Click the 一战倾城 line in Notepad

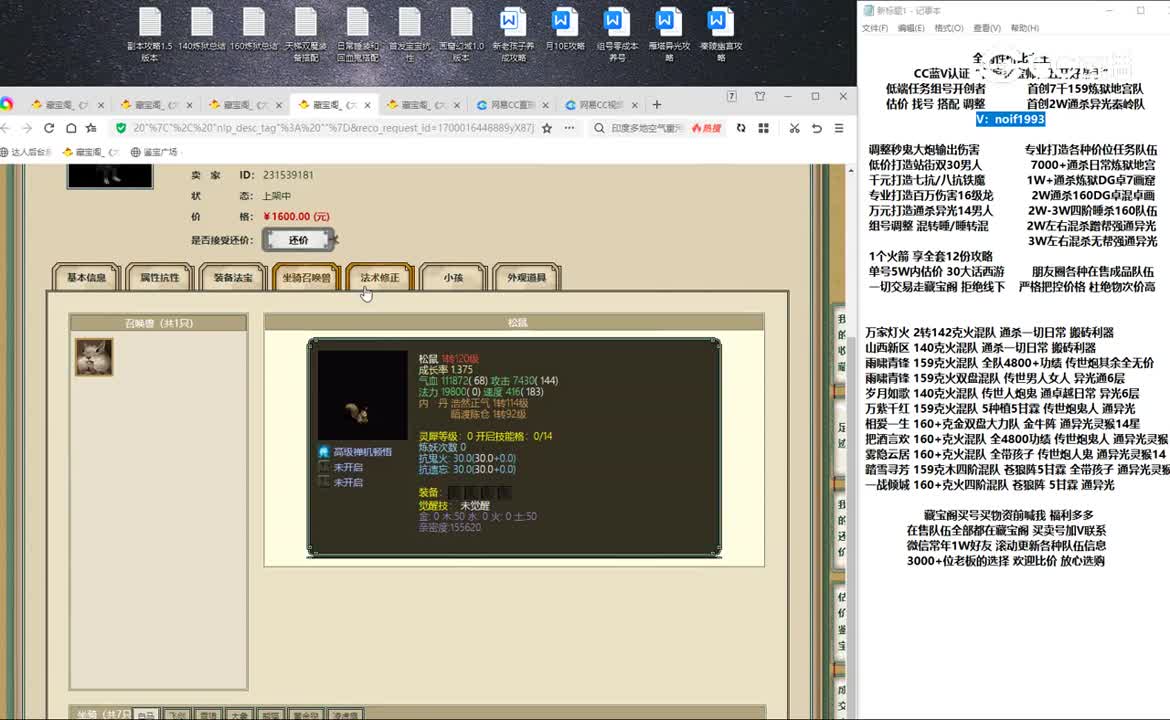989,485
